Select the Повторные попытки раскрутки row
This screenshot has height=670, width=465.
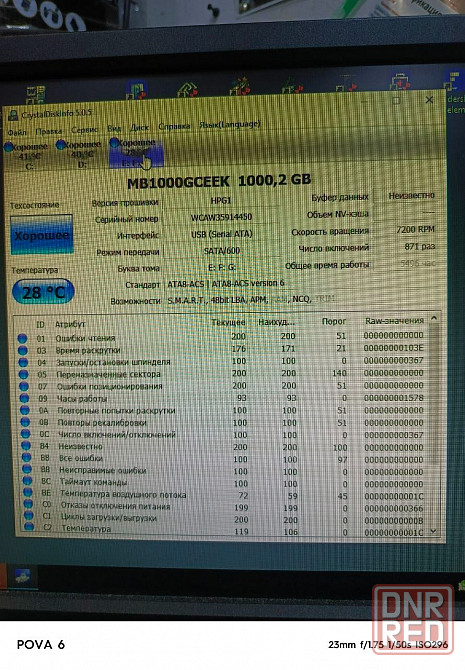(221, 411)
